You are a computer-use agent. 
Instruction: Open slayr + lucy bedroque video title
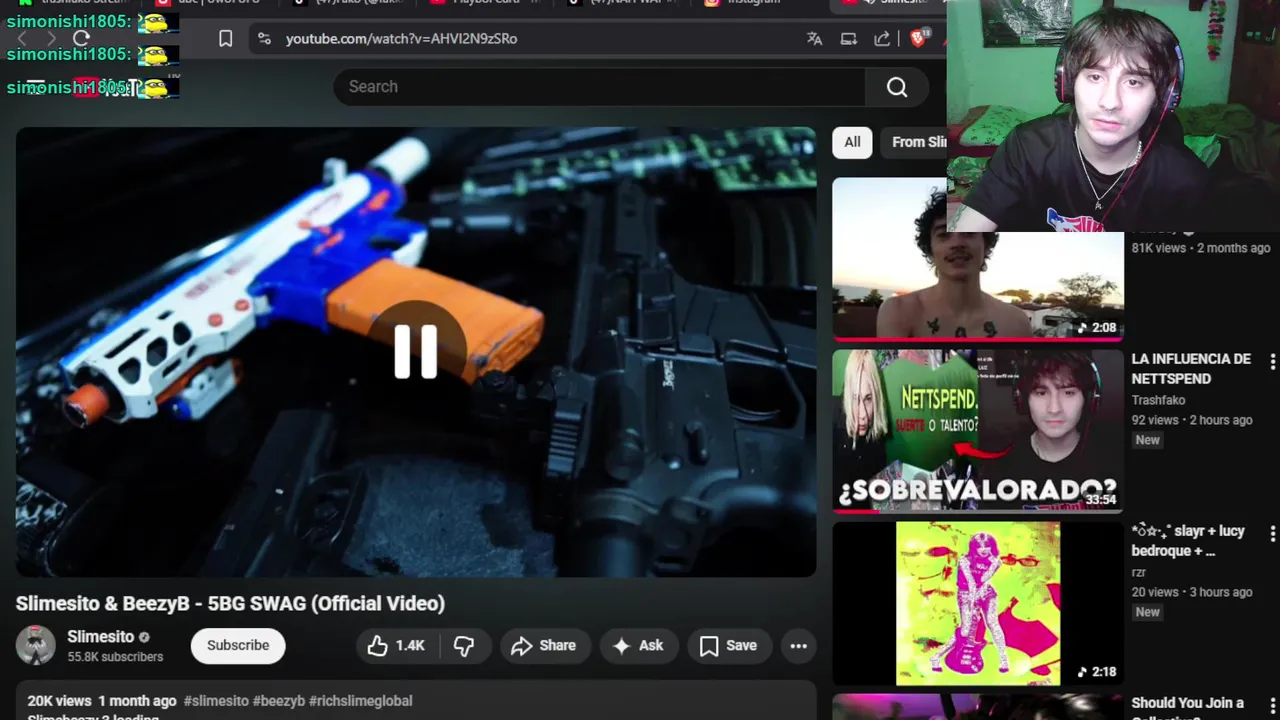coord(1188,540)
